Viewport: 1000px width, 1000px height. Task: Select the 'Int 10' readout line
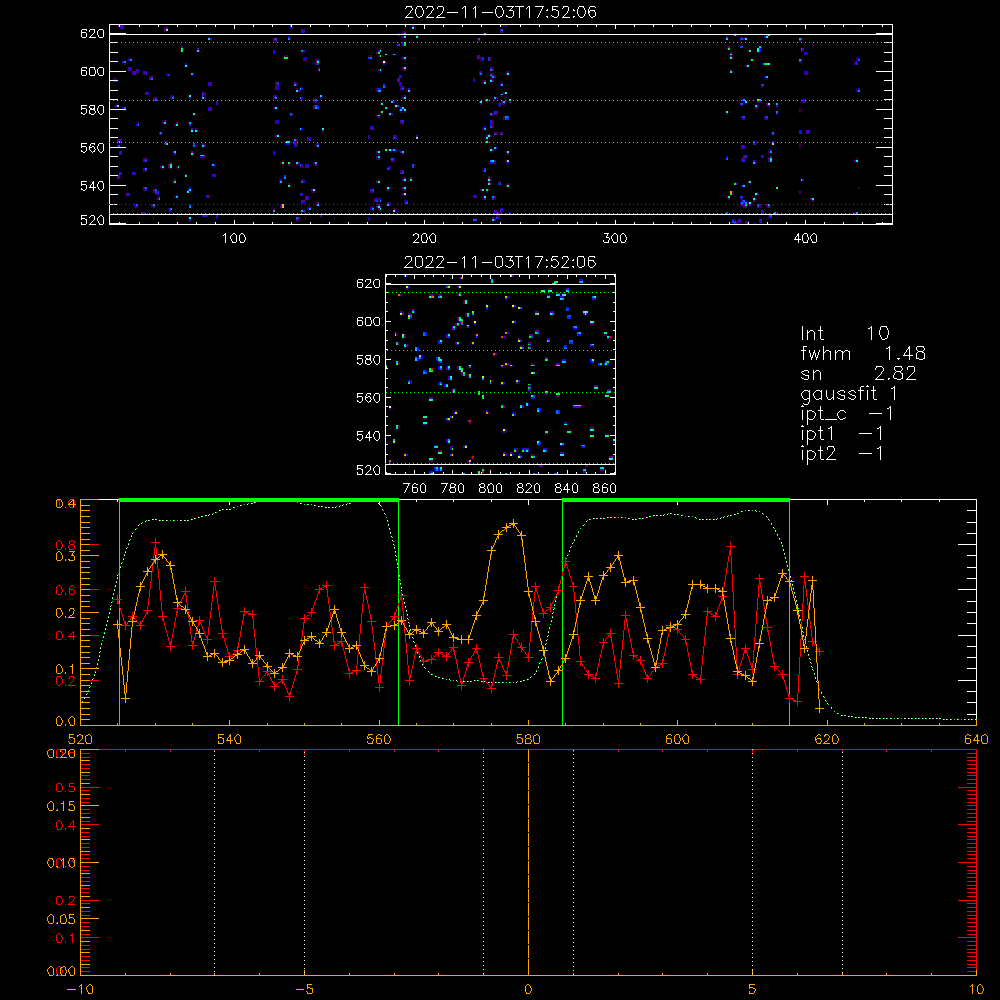844,333
